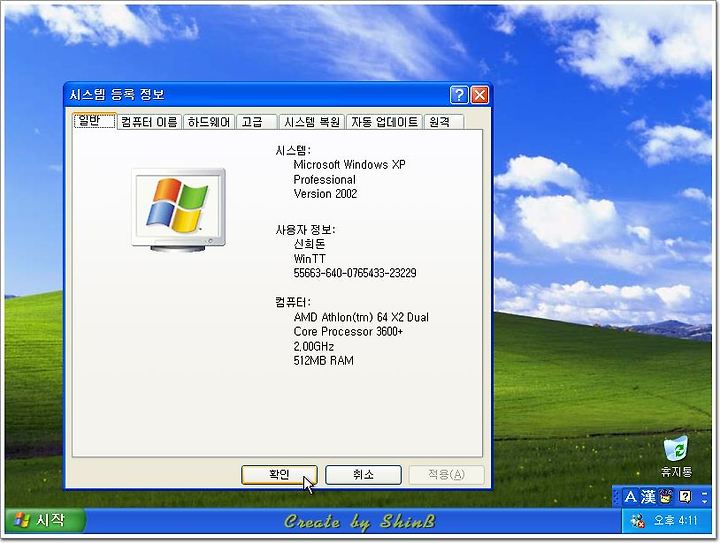Click the registered user name 신희돈
Viewport: 720px width, 543px height.
(309, 244)
